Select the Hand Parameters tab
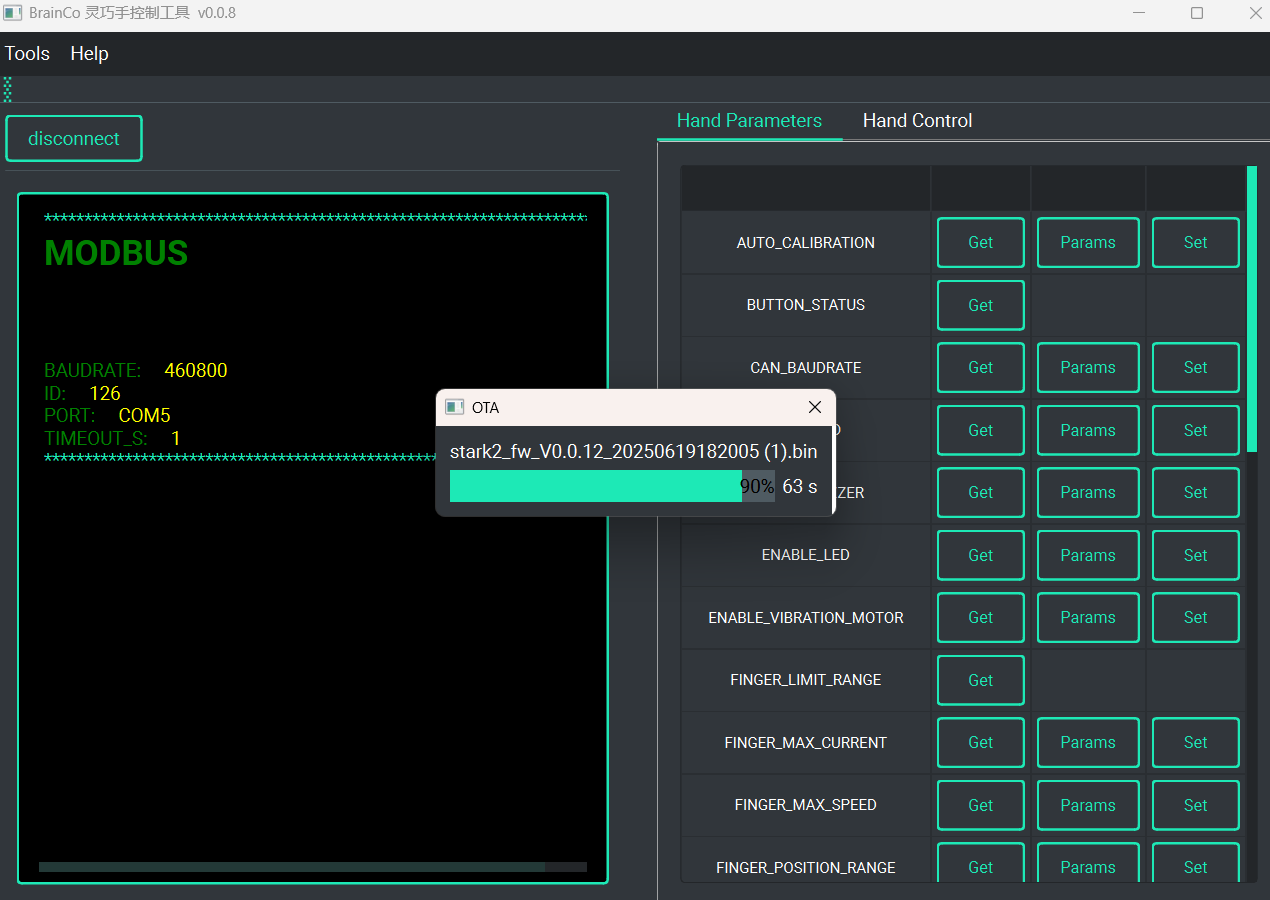Image resolution: width=1270 pixels, height=900 pixels. (749, 121)
